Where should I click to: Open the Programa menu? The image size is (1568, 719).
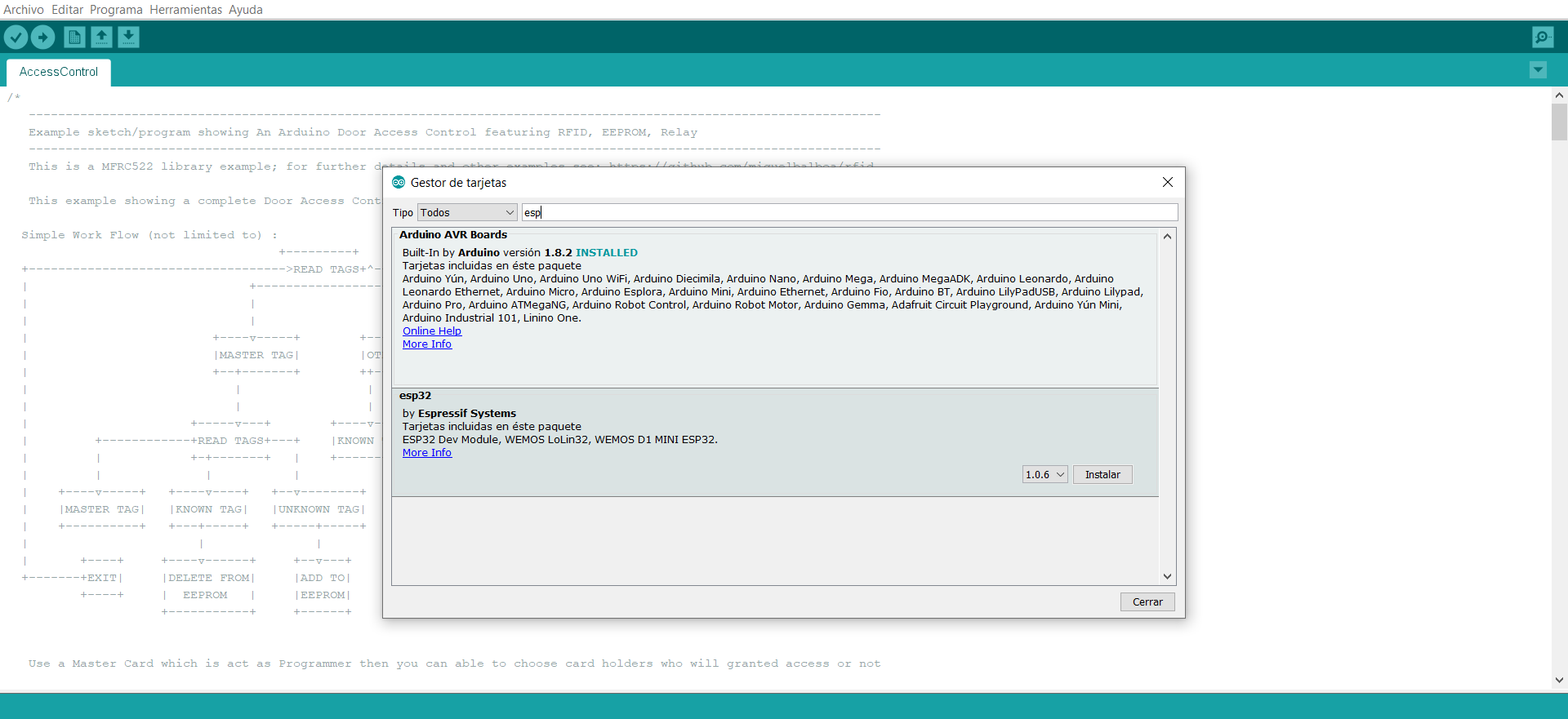click(116, 10)
